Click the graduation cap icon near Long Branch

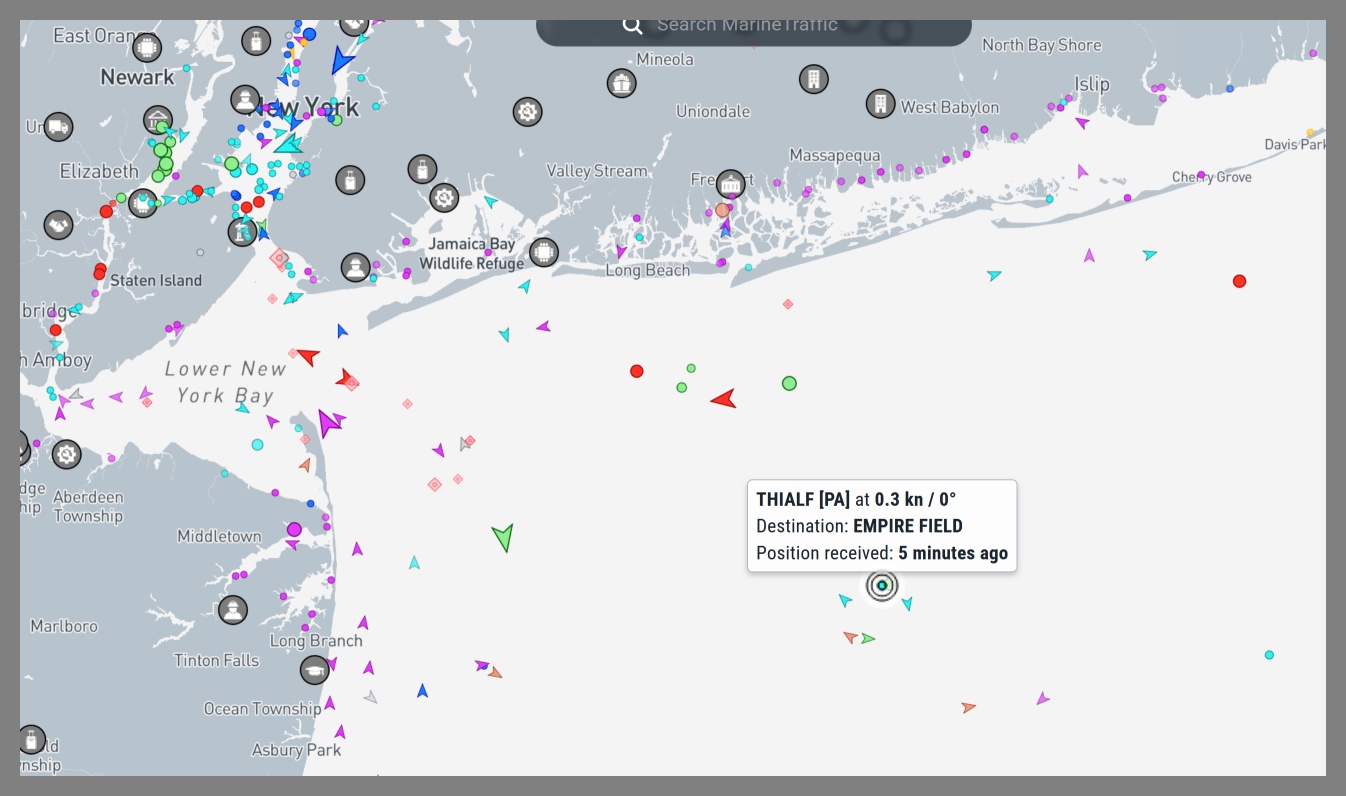click(315, 671)
